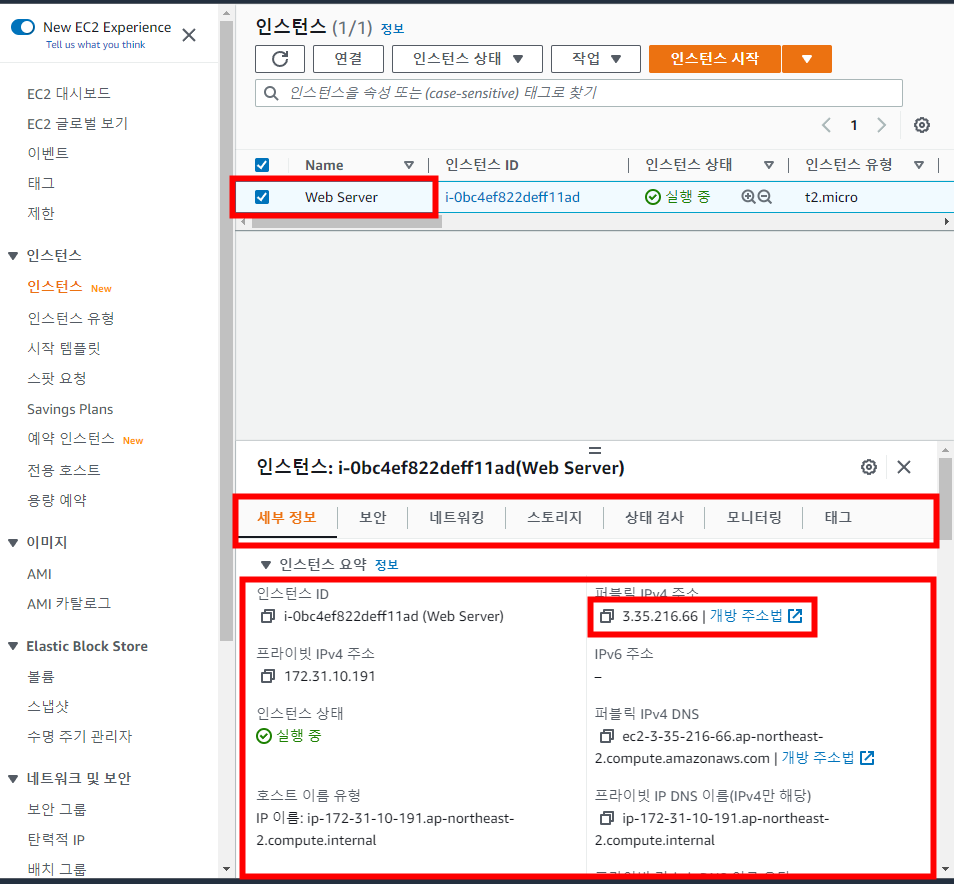The height and width of the screenshot is (884, 954).
Task: Close the instance detail panel
Action: pos(904,467)
